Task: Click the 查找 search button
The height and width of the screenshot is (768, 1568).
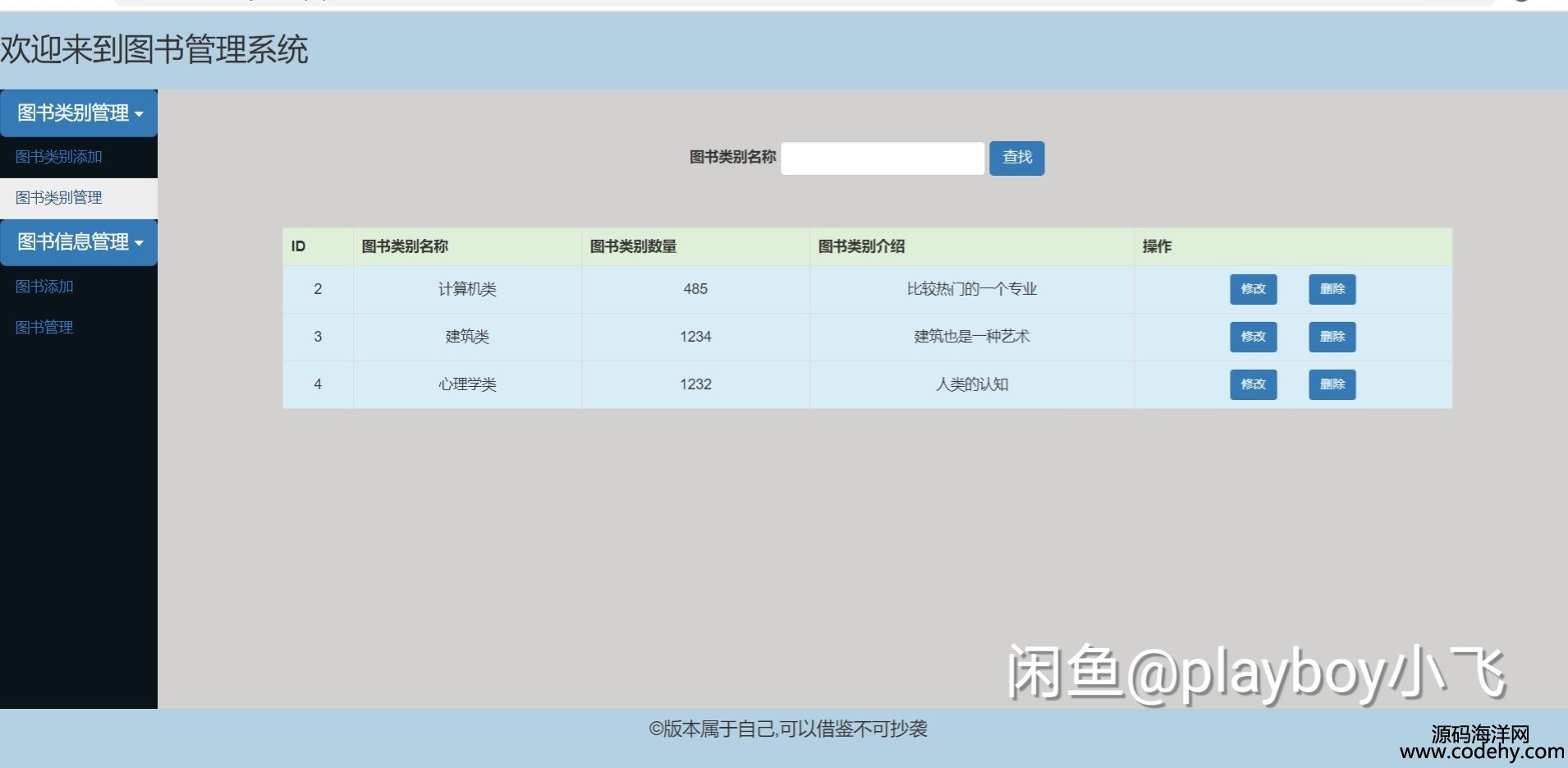Action: tap(1017, 159)
